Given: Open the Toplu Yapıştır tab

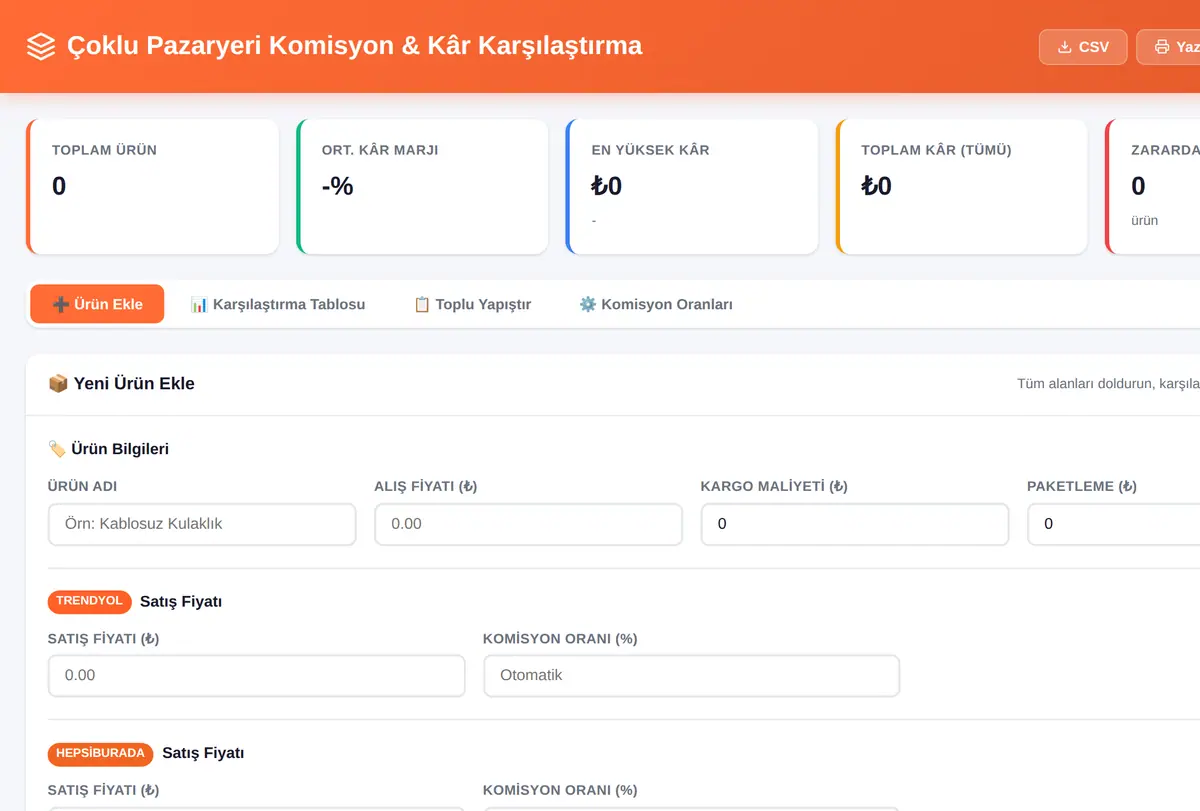Looking at the screenshot, I should tap(472, 304).
